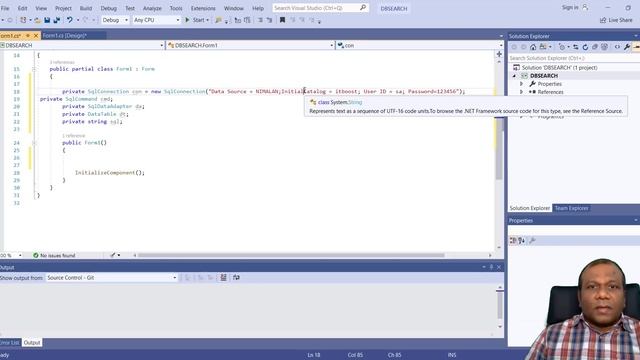Image resolution: width=640 pixels, height=360 pixels.
Task: Click the split editor plus icon
Action: click(499, 54)
